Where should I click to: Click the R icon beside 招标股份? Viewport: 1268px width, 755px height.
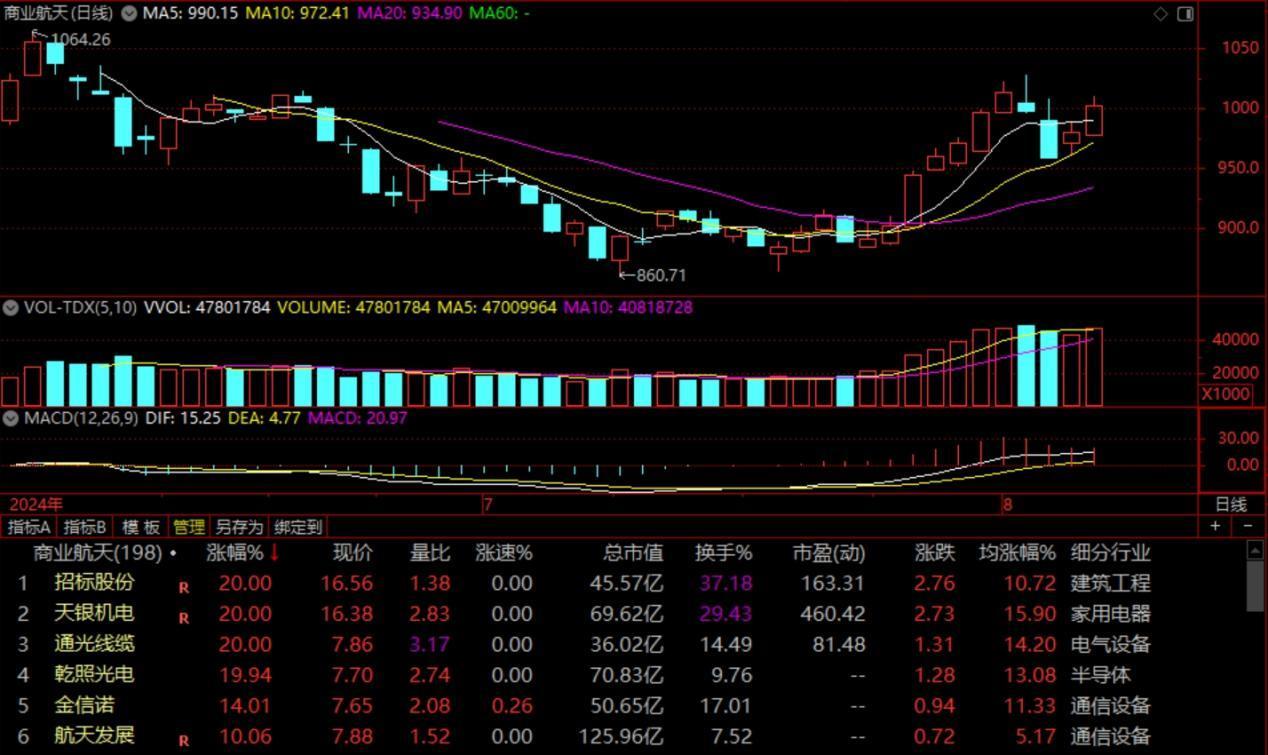(x=184, y=588)
